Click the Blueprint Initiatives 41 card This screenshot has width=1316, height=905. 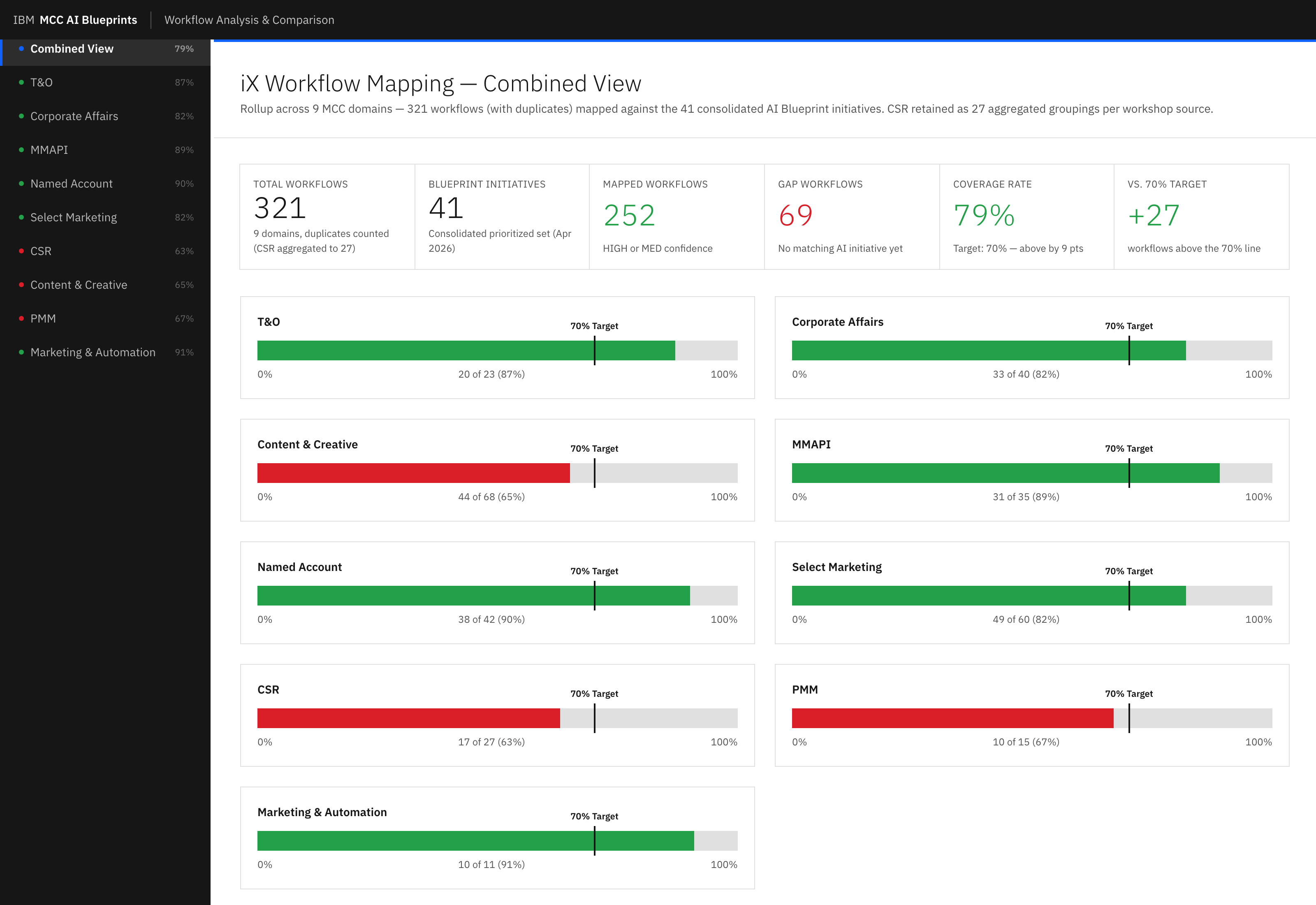[502, 217]
